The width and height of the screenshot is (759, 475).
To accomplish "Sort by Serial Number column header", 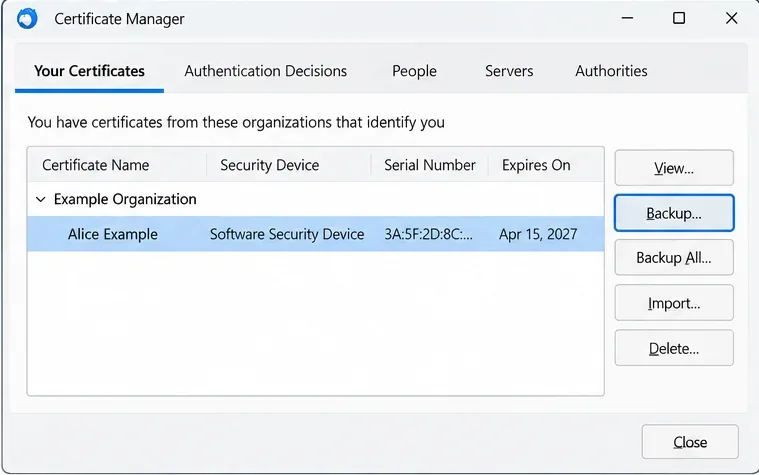I will [x=430, y=165].
